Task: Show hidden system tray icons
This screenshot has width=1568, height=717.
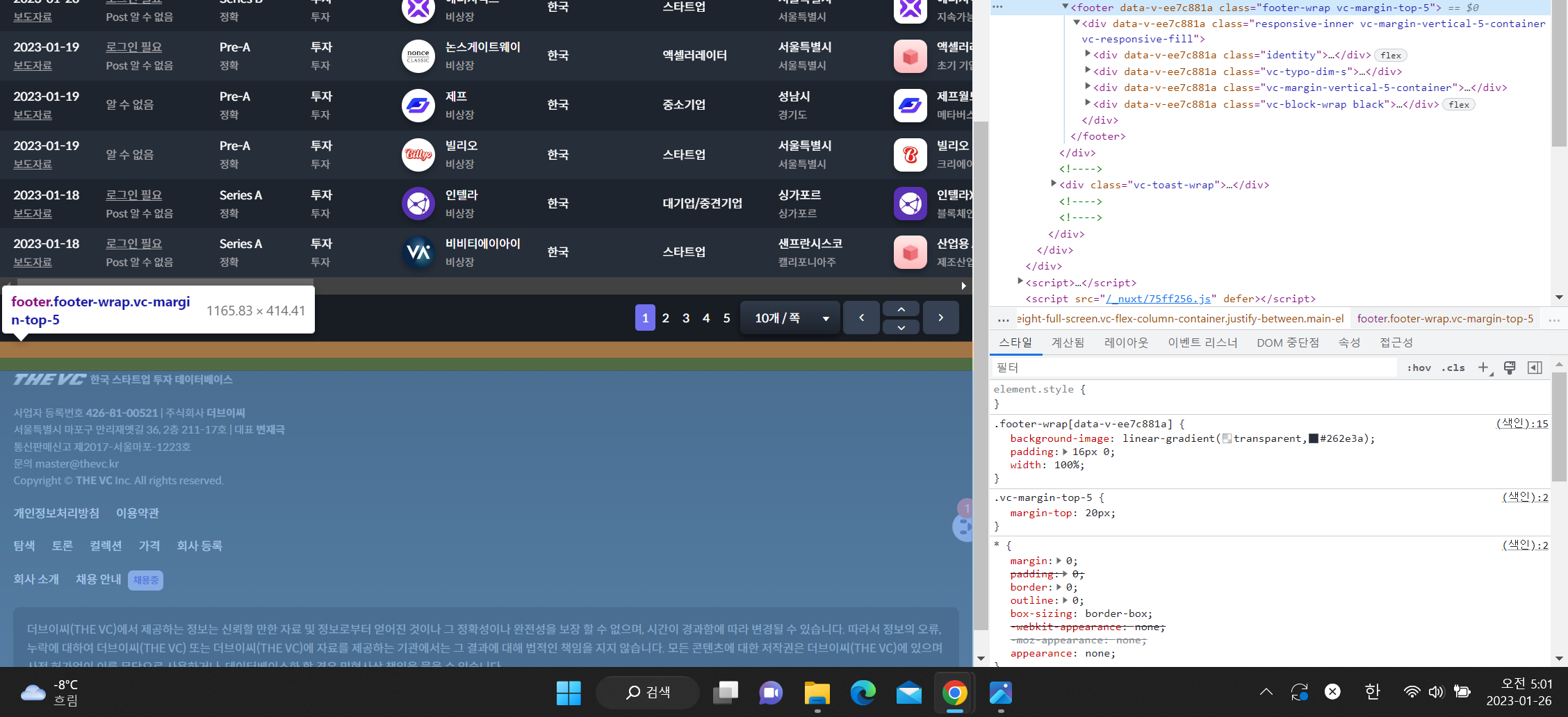Action: click(x=1266, y=692)
